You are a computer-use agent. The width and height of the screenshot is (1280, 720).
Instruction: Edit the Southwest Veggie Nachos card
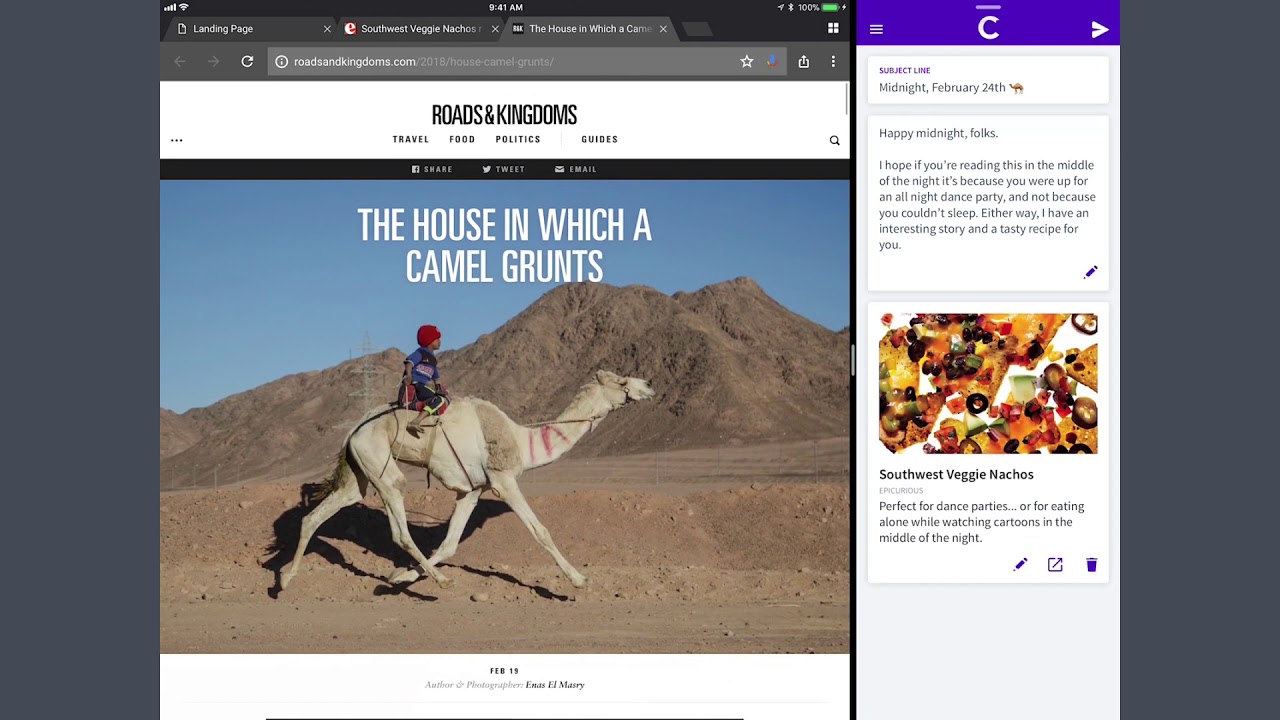click(1020, 565)
